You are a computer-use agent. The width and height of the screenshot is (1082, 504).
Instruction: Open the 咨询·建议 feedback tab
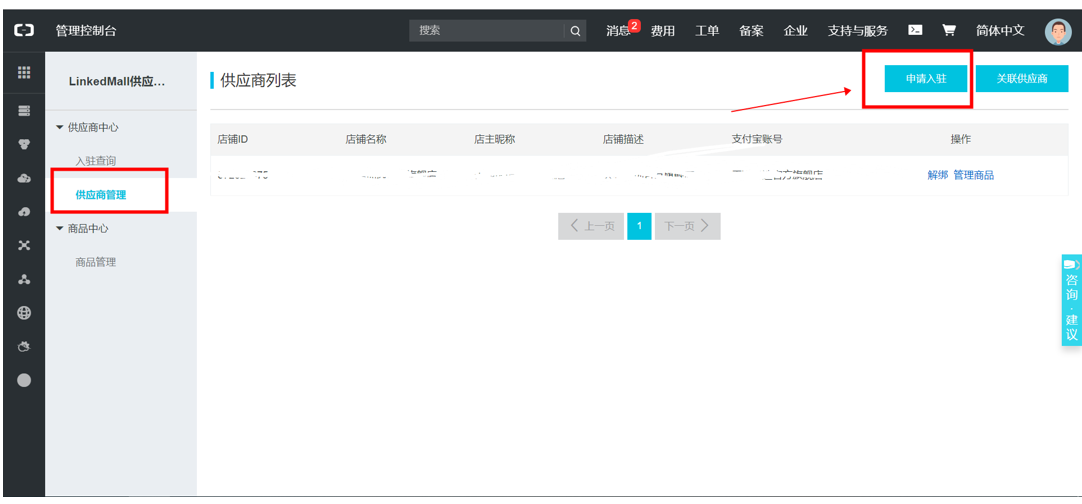(1071, 300)
